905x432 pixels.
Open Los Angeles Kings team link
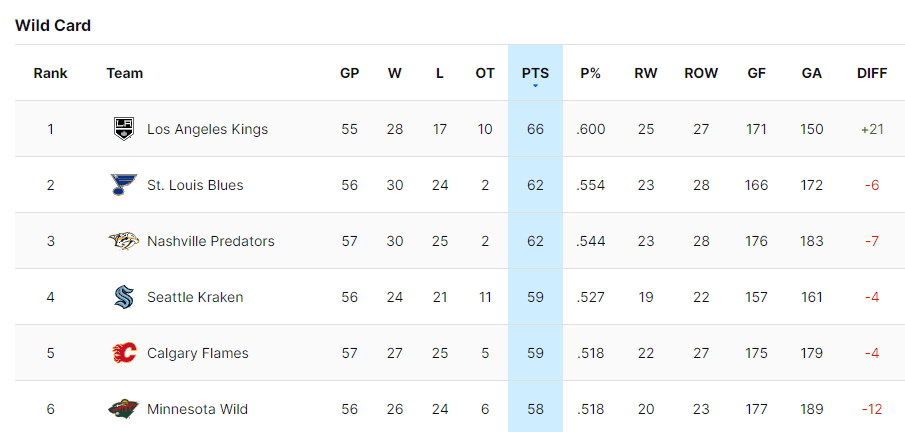pos(207,129)
